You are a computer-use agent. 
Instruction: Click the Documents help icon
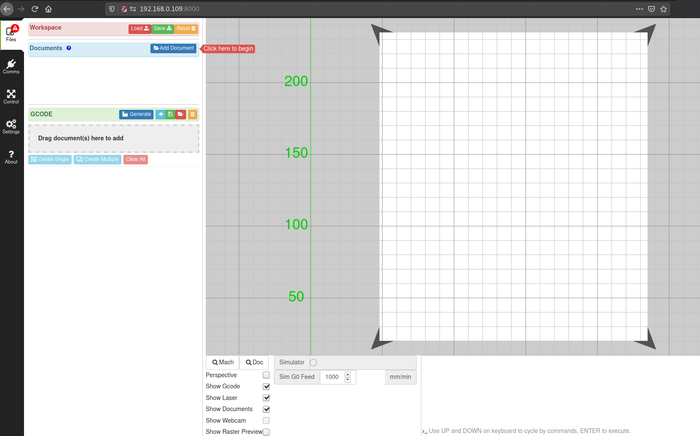pyautogui.click(x=69, y=48)
